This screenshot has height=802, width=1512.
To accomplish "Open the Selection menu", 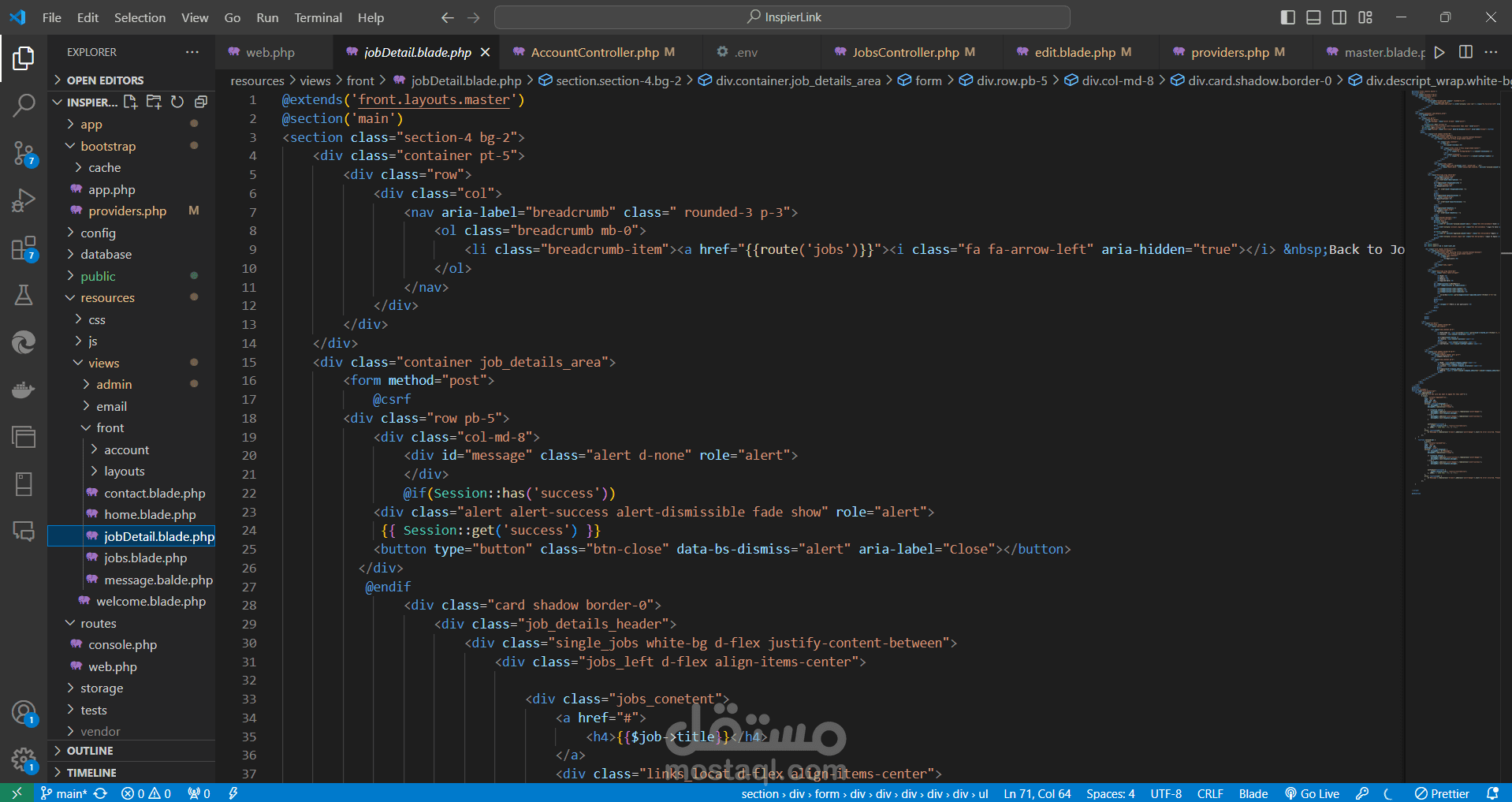I will (140, 17).
